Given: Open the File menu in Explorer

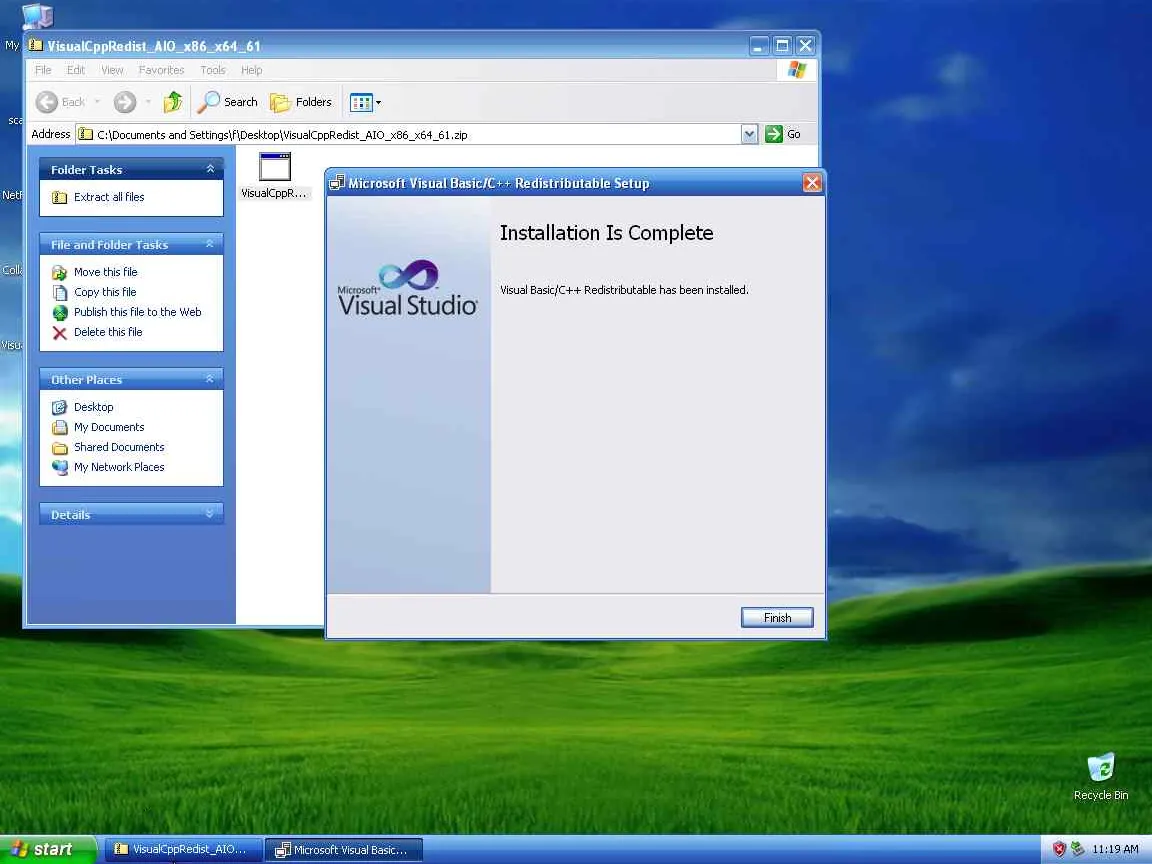Looking at the screenshot, I should click(x=43, y=70).
